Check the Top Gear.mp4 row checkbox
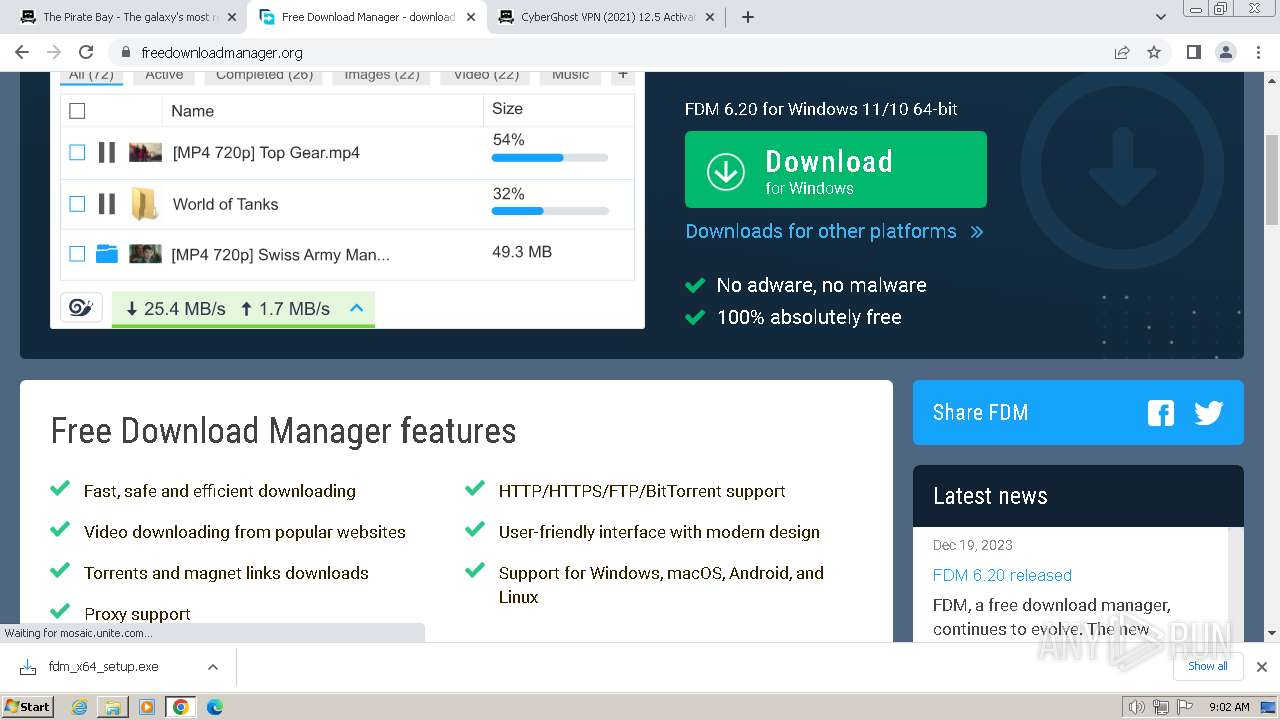 pyautogui.click(x=77, y=152)
